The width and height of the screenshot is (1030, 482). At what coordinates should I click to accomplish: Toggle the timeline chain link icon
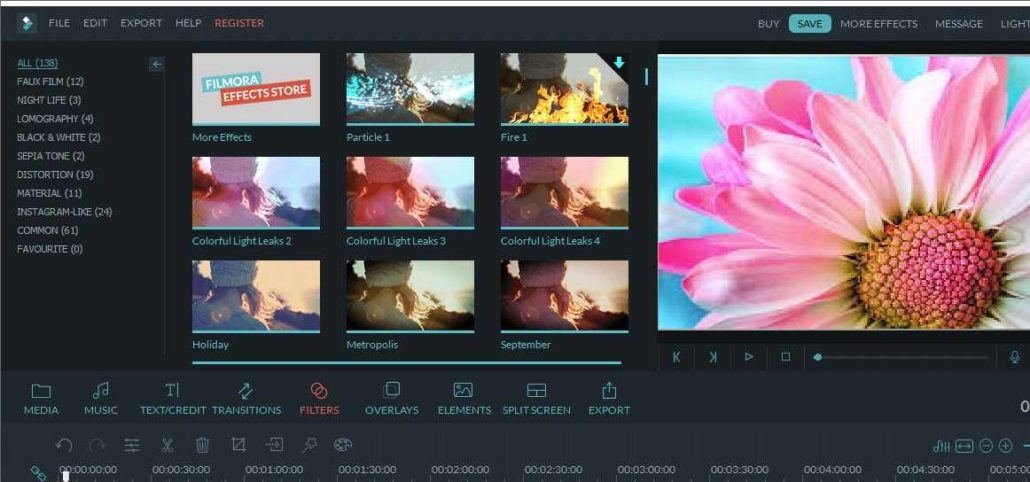38,472
